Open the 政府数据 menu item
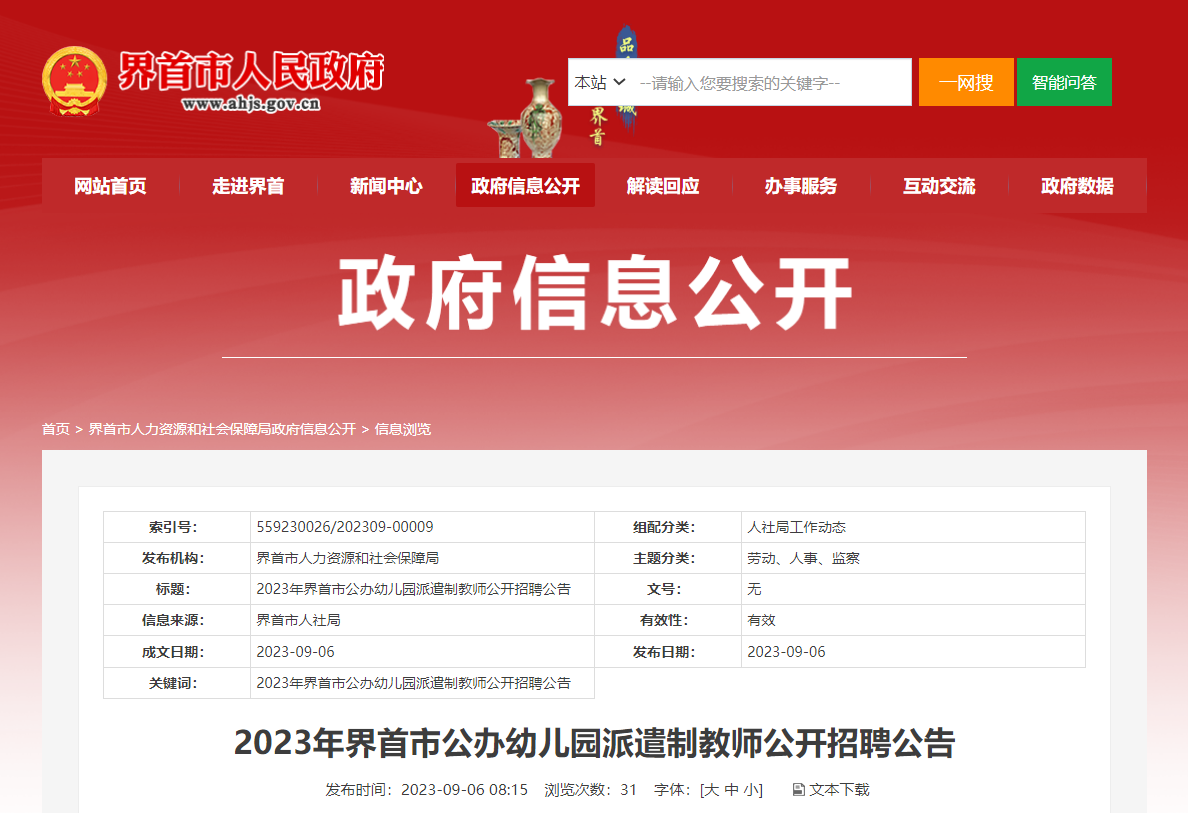 tap(1077, 186)
